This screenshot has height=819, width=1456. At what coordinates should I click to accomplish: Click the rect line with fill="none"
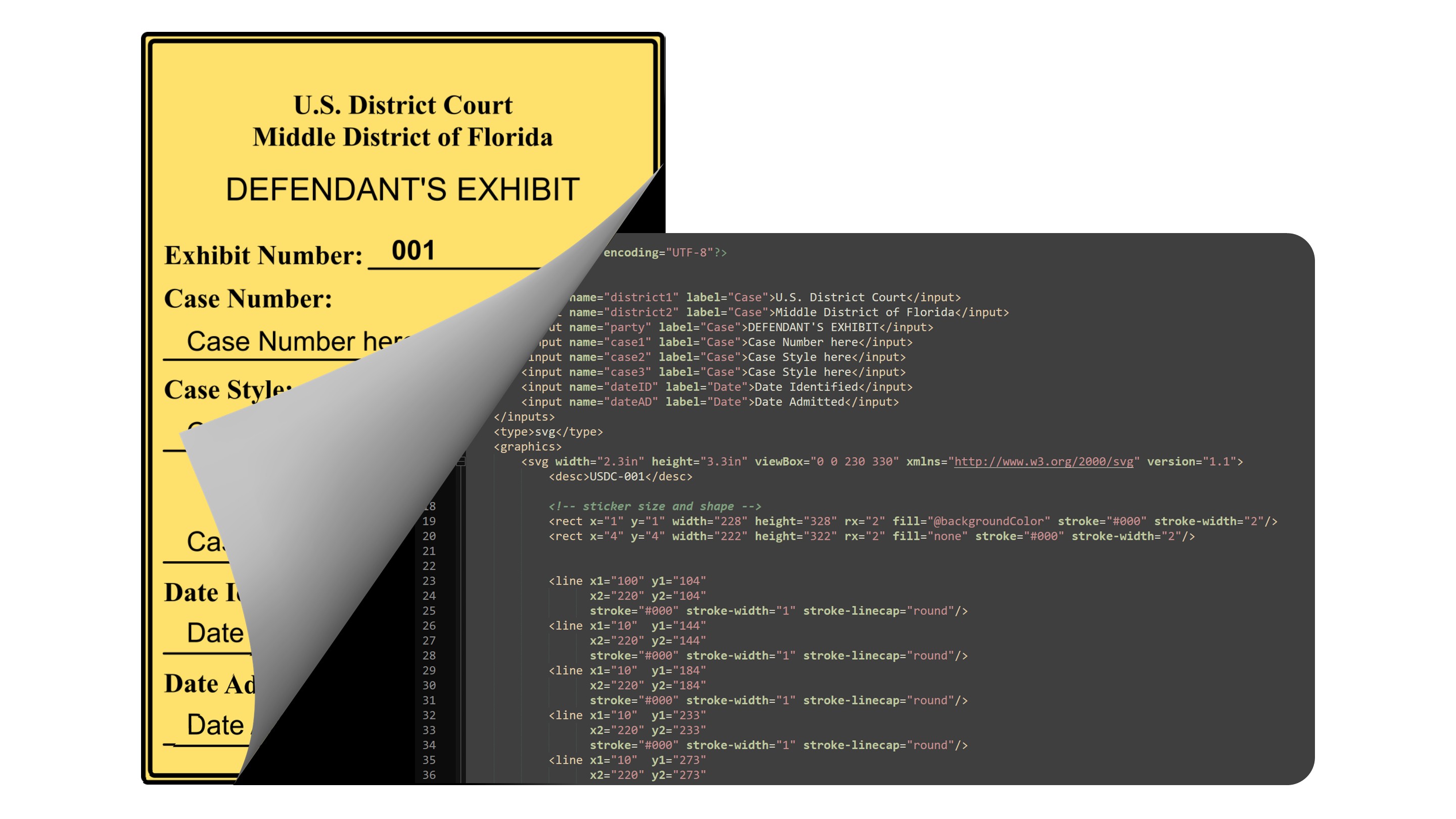click(x=872, y=536)
